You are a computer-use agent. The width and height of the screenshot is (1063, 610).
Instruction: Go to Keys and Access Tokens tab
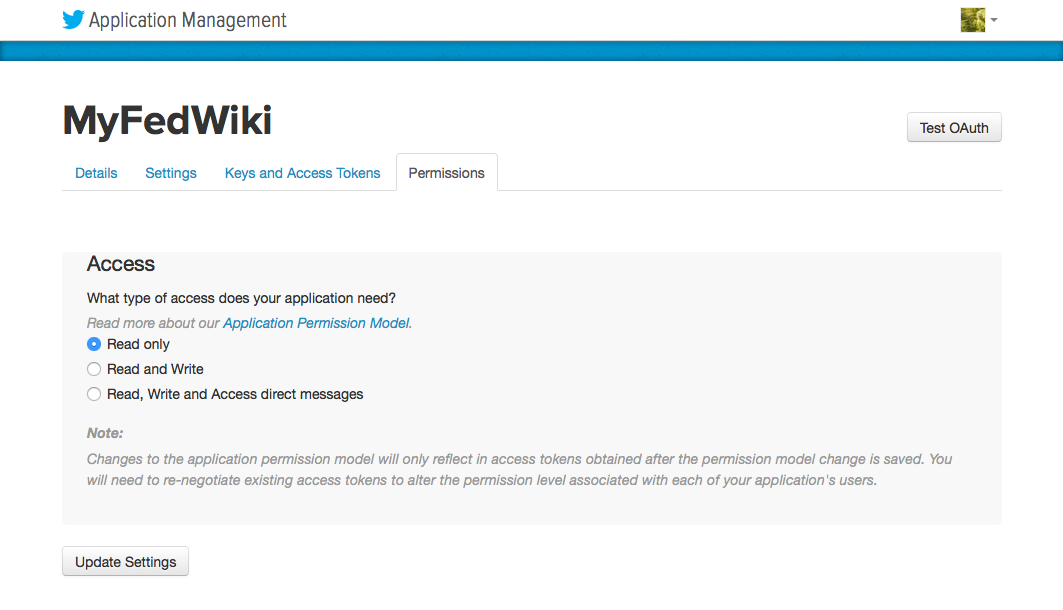pos(302,173)
